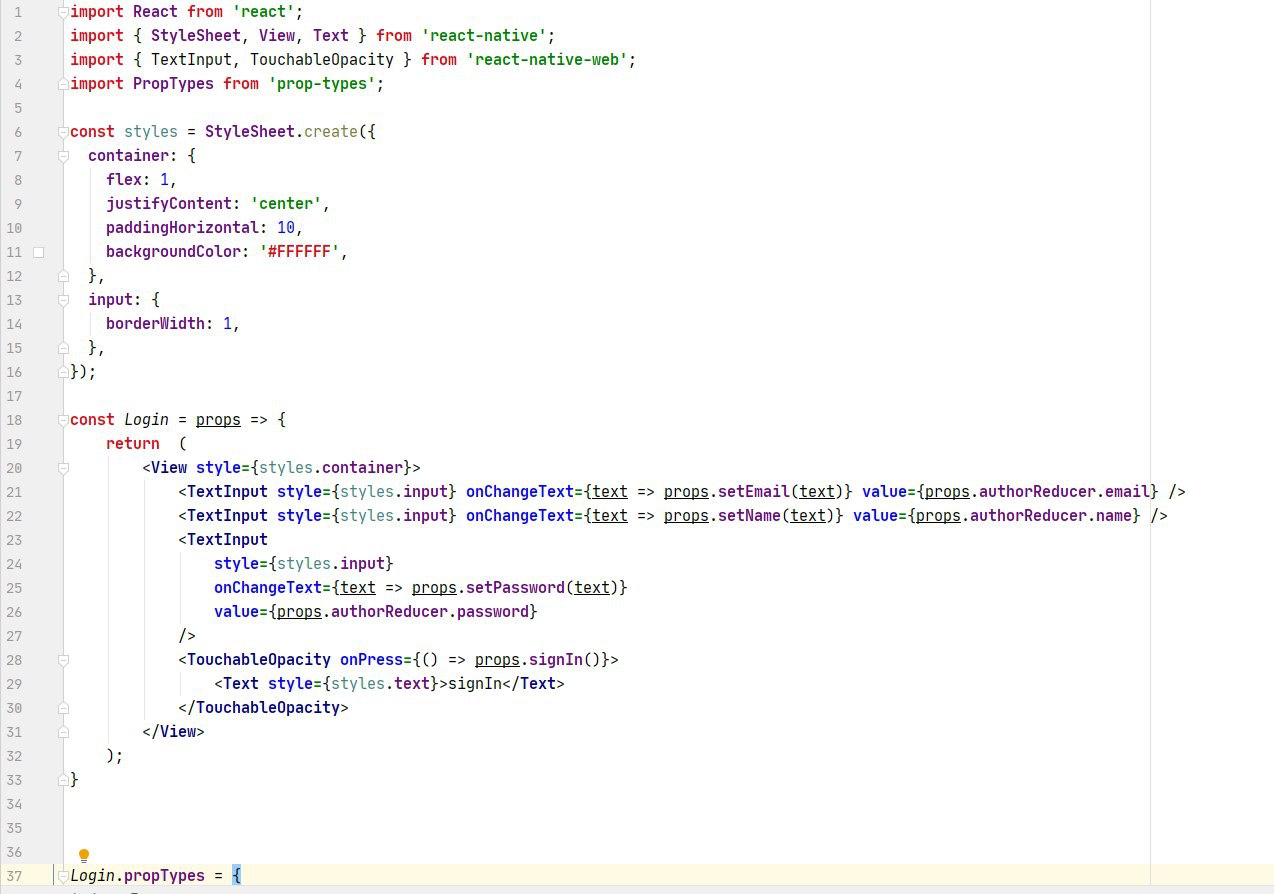Click the fold end marker beside closing View tag
Screen dimensions: 1274x894
(63, 732)
